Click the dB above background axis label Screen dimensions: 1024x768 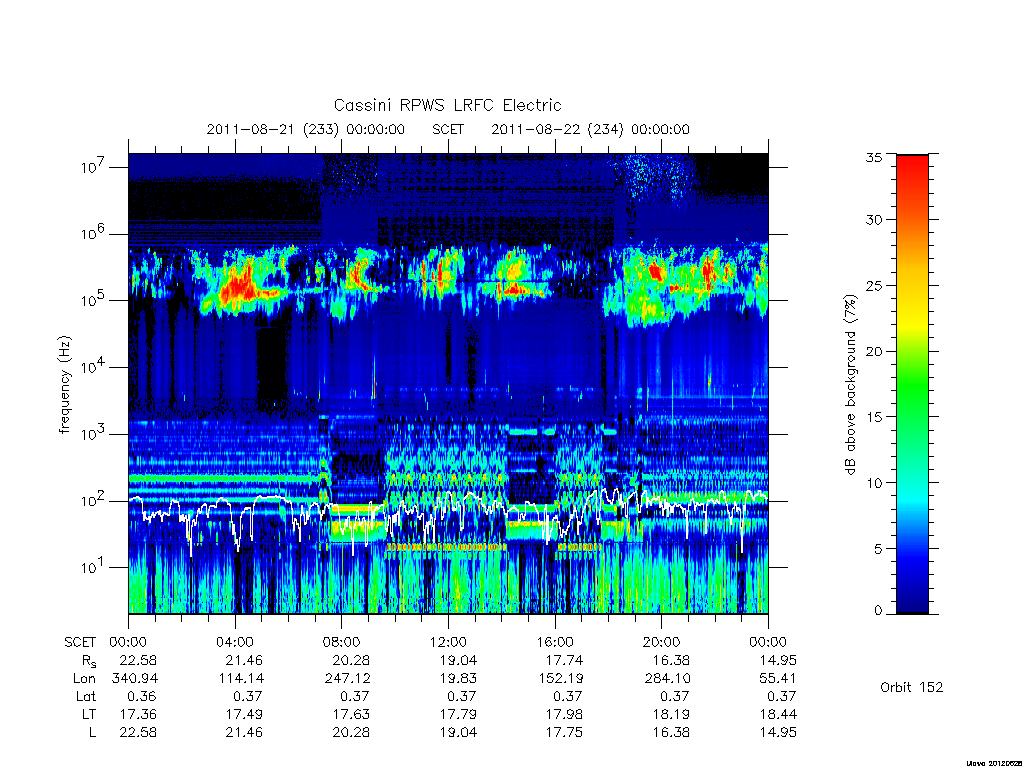point(850,384)
